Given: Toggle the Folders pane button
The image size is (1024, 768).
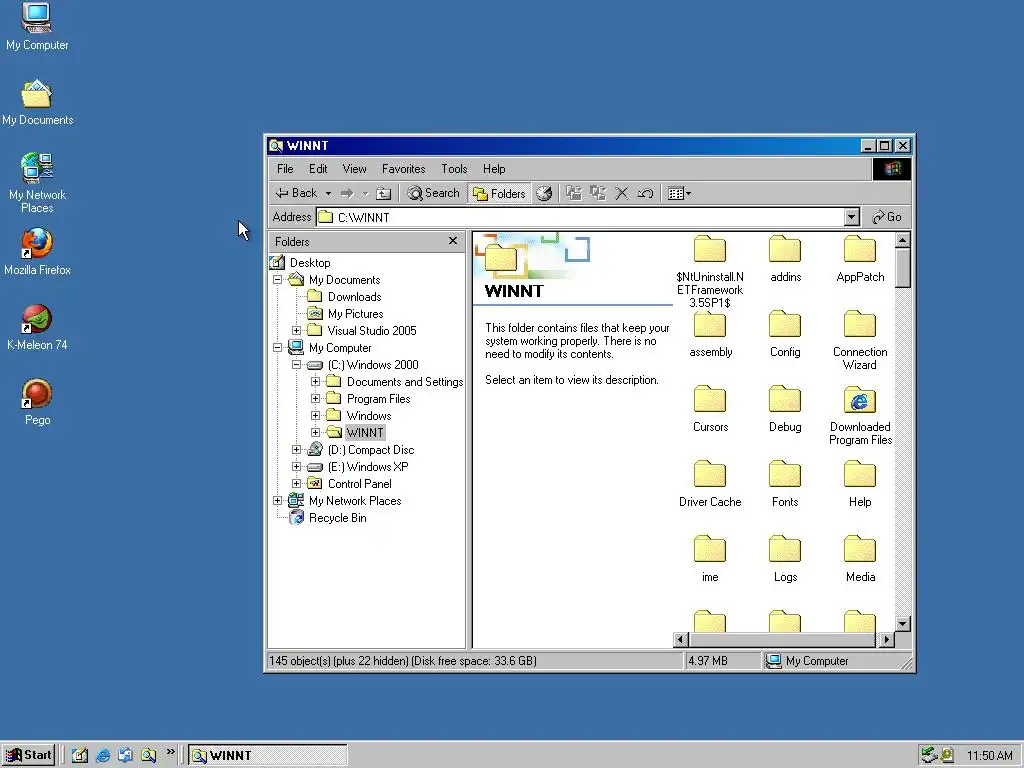Looking at the screenshot, I should click(500, 193).
